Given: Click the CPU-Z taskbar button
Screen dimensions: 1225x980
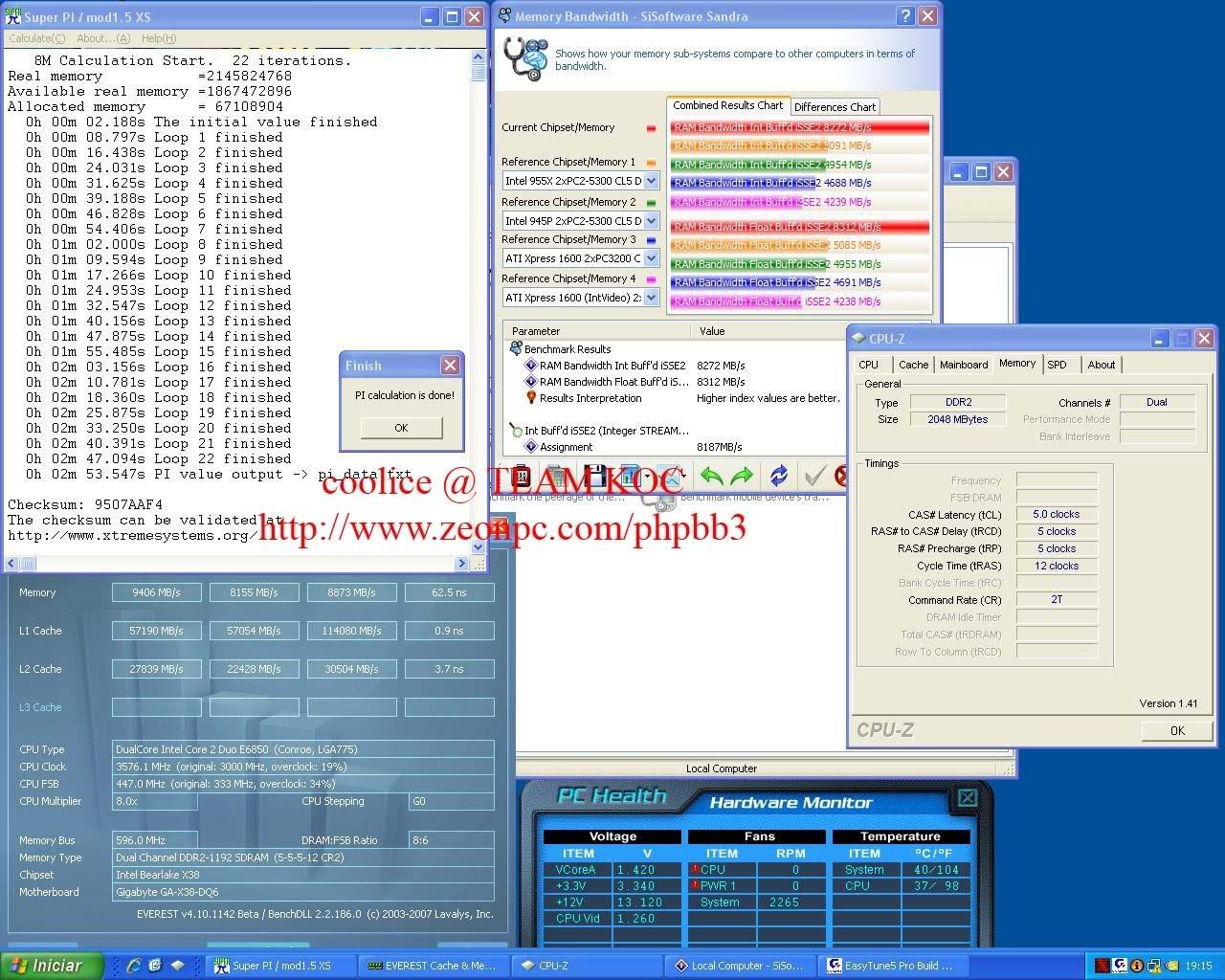Looking at the screenshot, I should (587, 966).
